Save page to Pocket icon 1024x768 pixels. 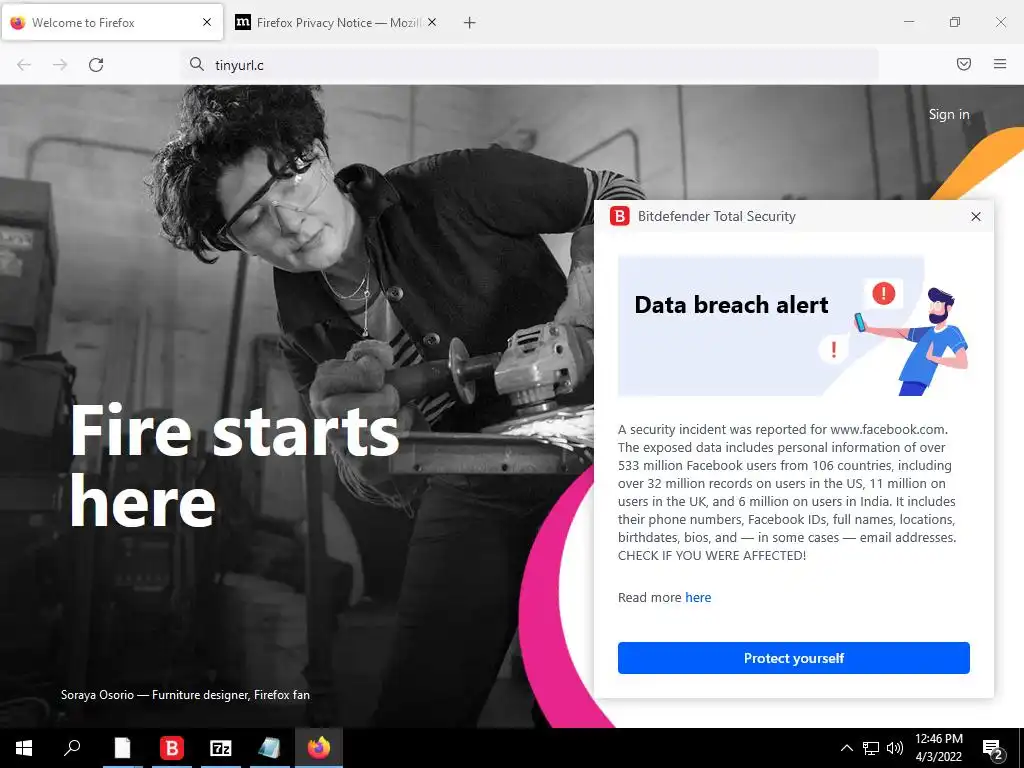[964, 64]
